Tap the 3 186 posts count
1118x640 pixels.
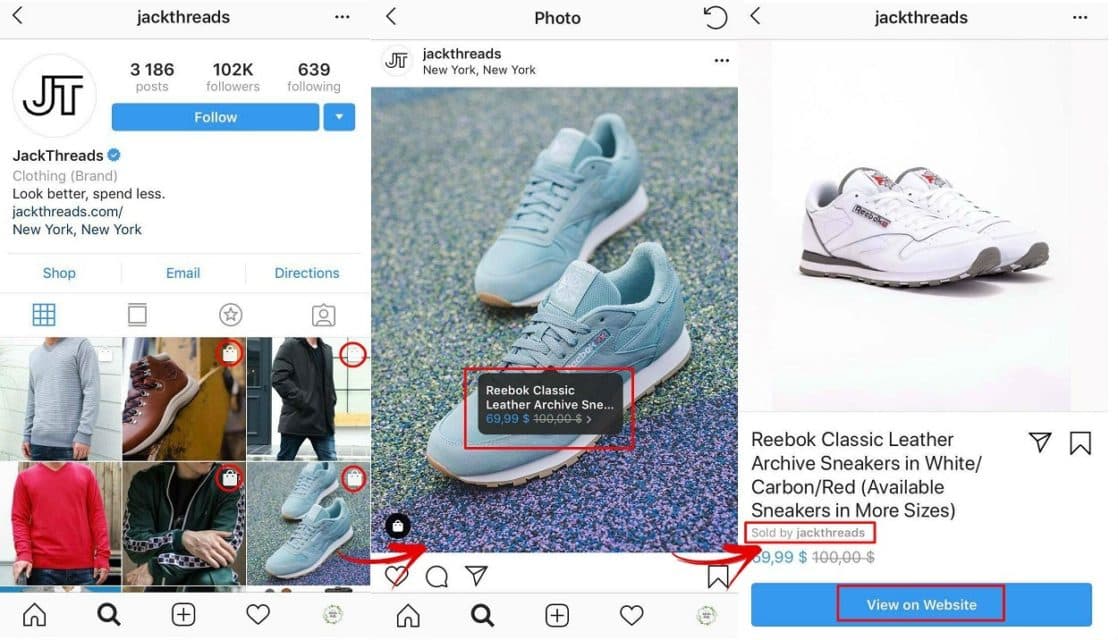[x=152, y=77]
